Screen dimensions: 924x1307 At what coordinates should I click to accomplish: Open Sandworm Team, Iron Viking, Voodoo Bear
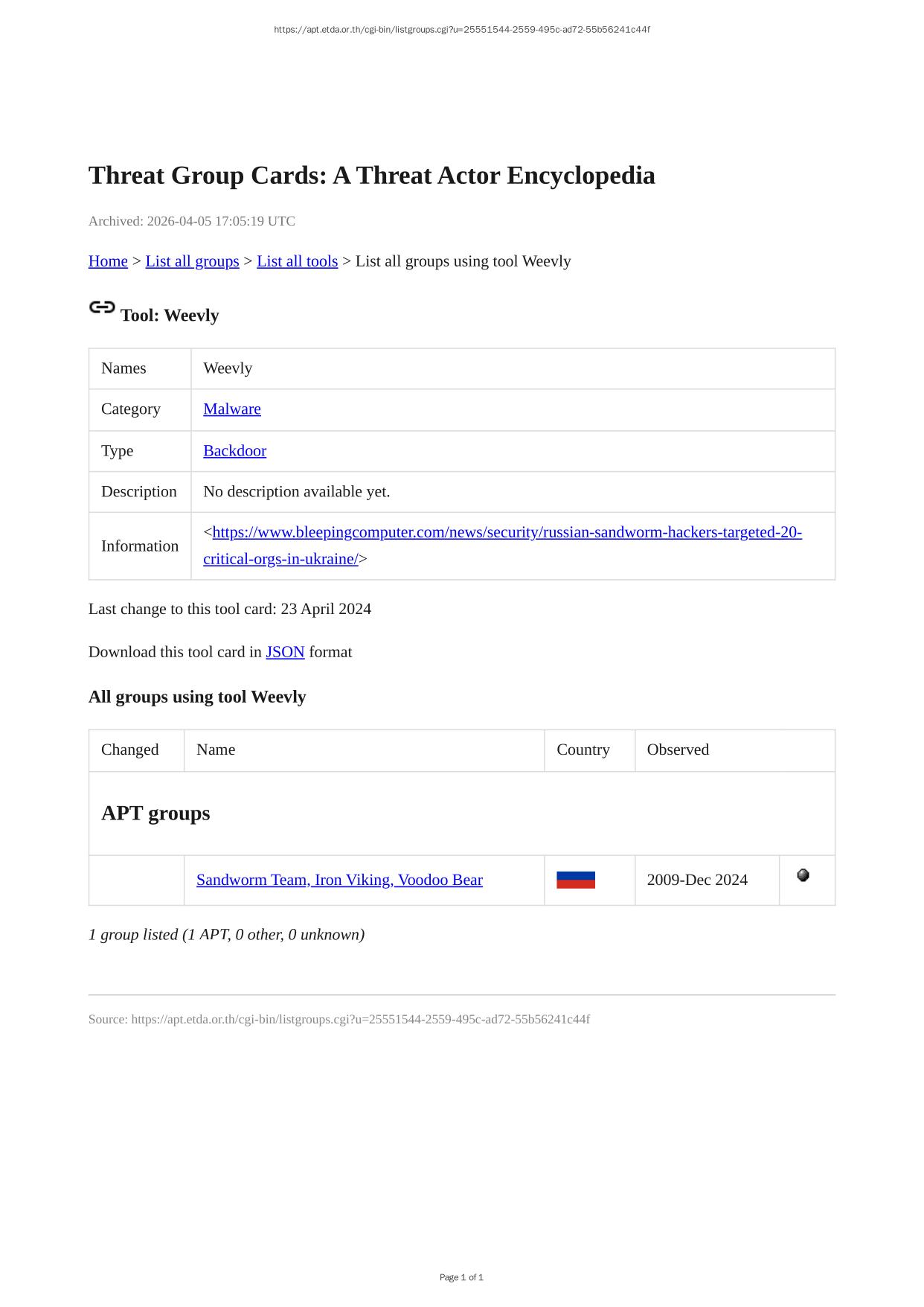(339, 880)
